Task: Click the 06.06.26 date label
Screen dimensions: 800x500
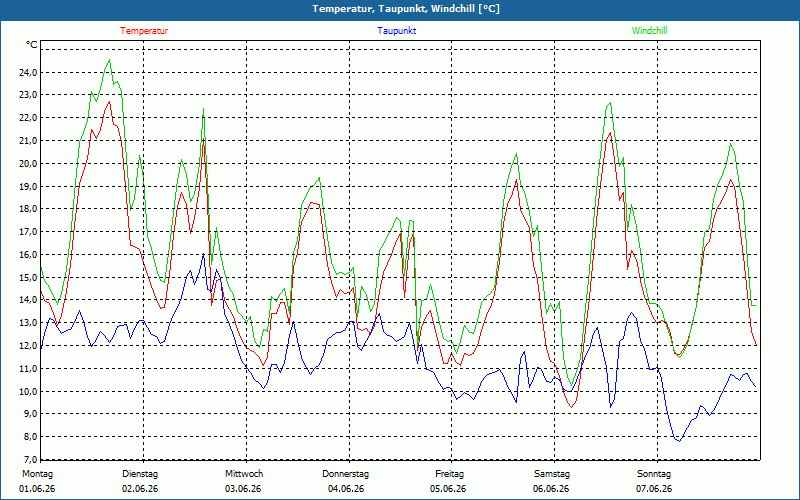Action: tap(551, 489)
